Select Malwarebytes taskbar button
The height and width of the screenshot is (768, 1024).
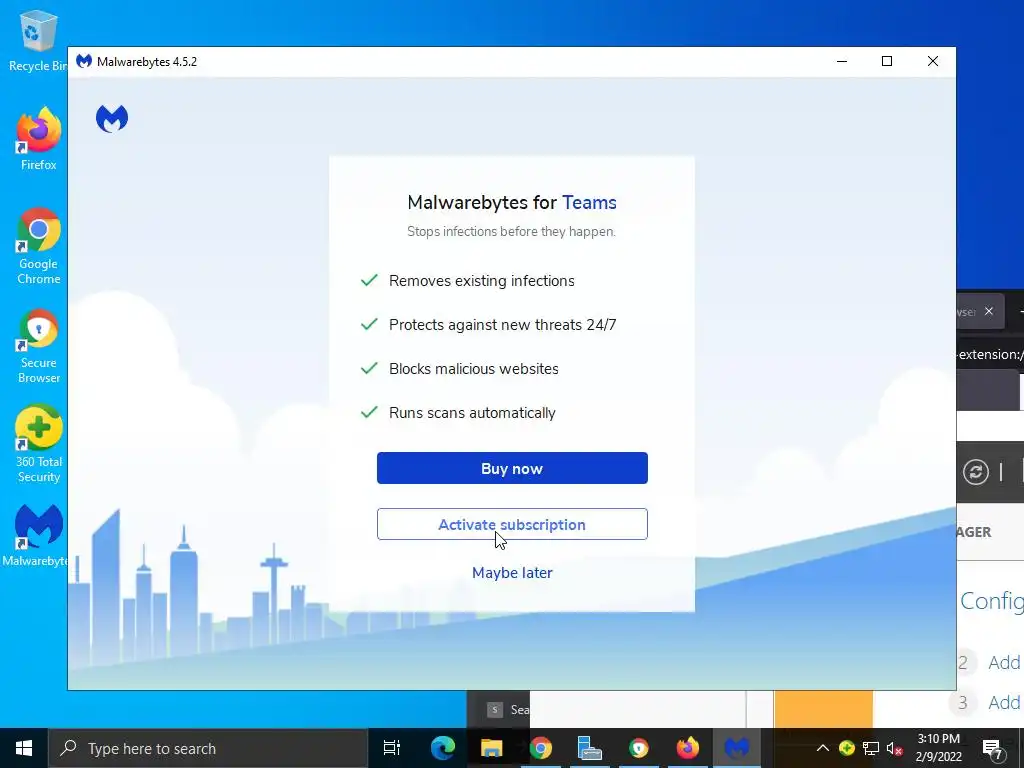[x=737, y=748]
